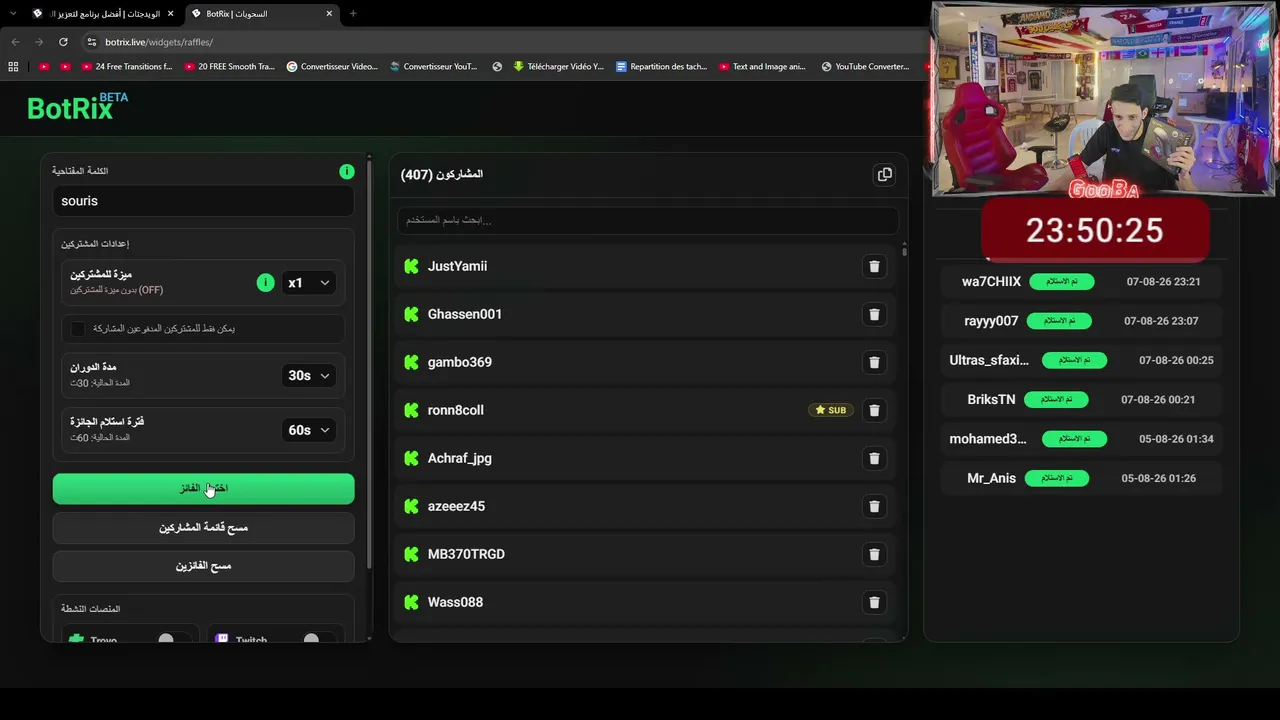Viewport: 1280px width, 720px height.
Task: Delete ronn8coll from the participants list
Action: 874,410
